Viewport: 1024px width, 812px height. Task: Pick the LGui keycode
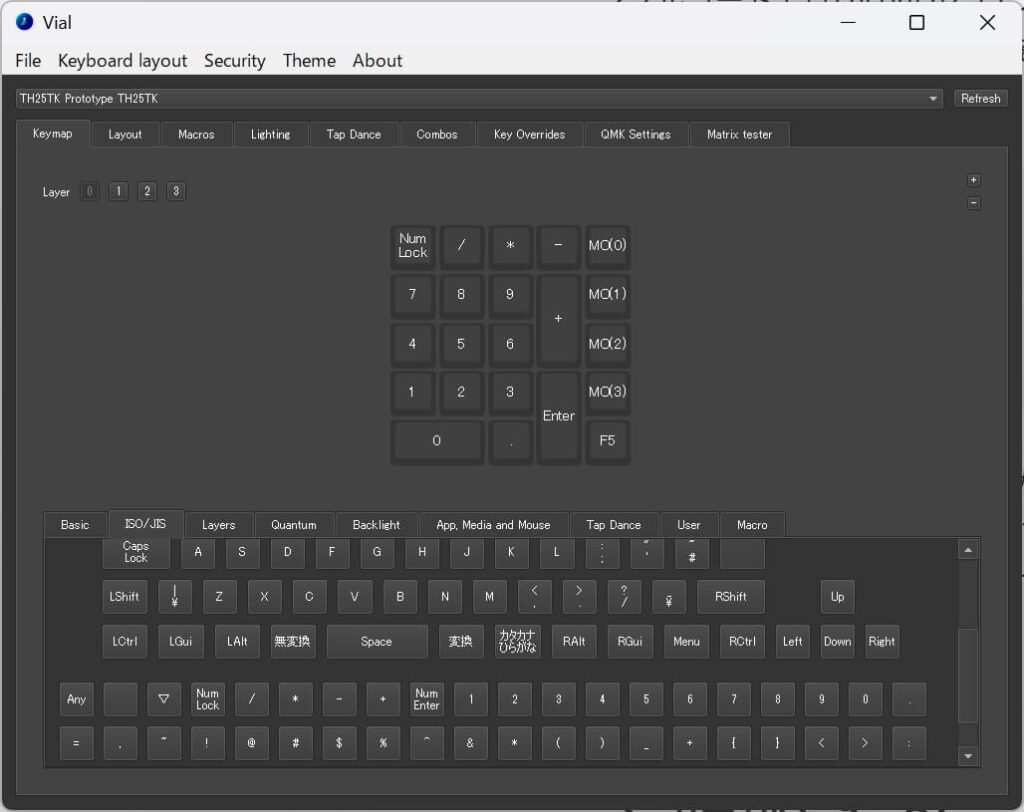coord(181,642)
